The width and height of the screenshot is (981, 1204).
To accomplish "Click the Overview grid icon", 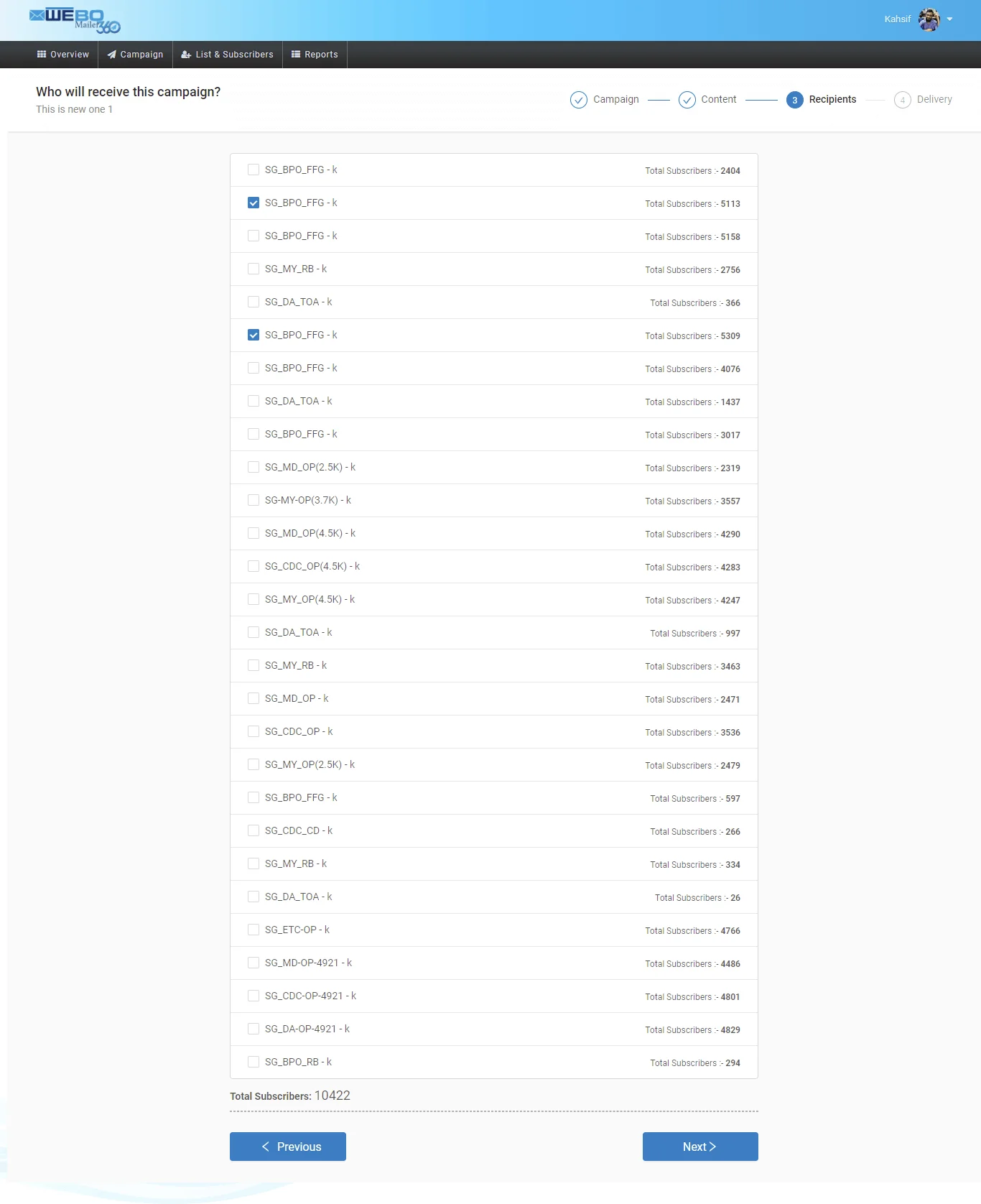I will coord(42,55).
